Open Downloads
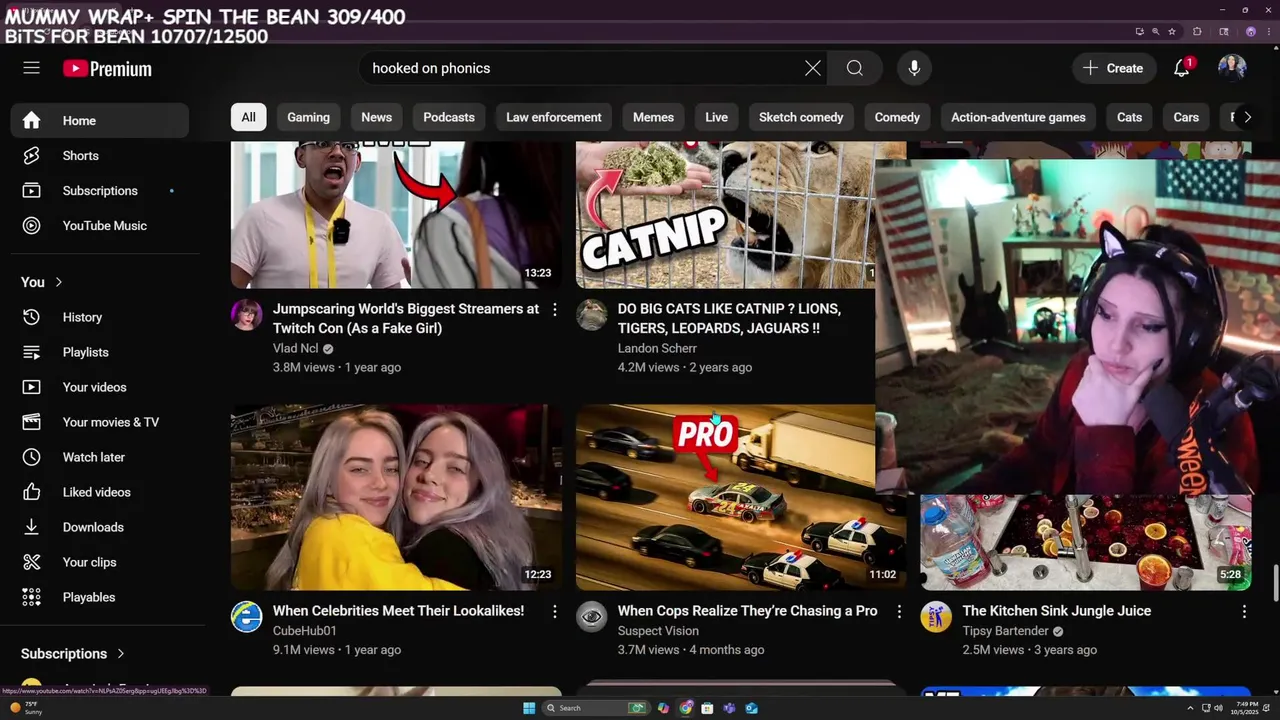Image resolution: width=1280 pixels, height=720 pixels. (x=100, y=527)
